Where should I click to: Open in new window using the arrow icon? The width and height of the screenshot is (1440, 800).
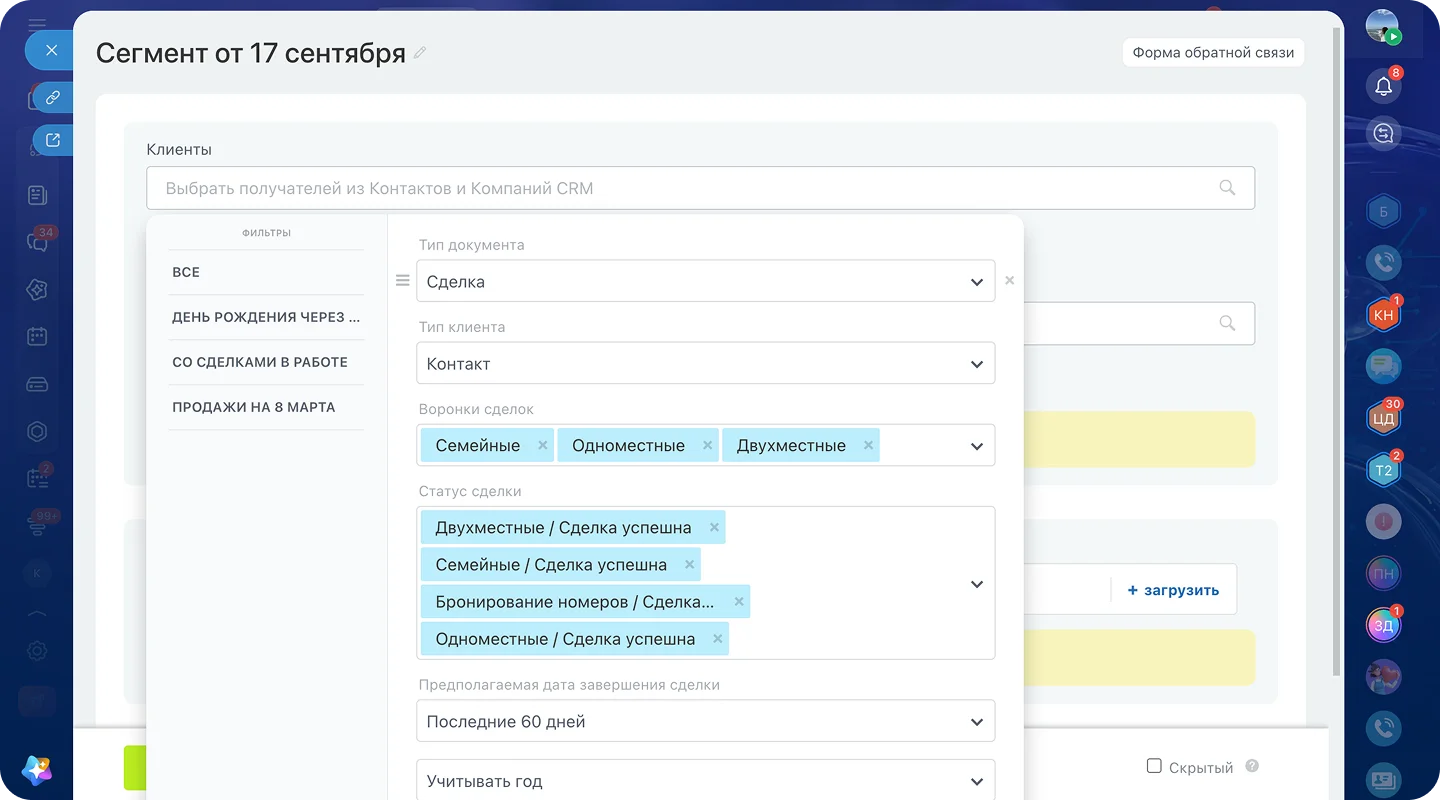click(53, 140)
